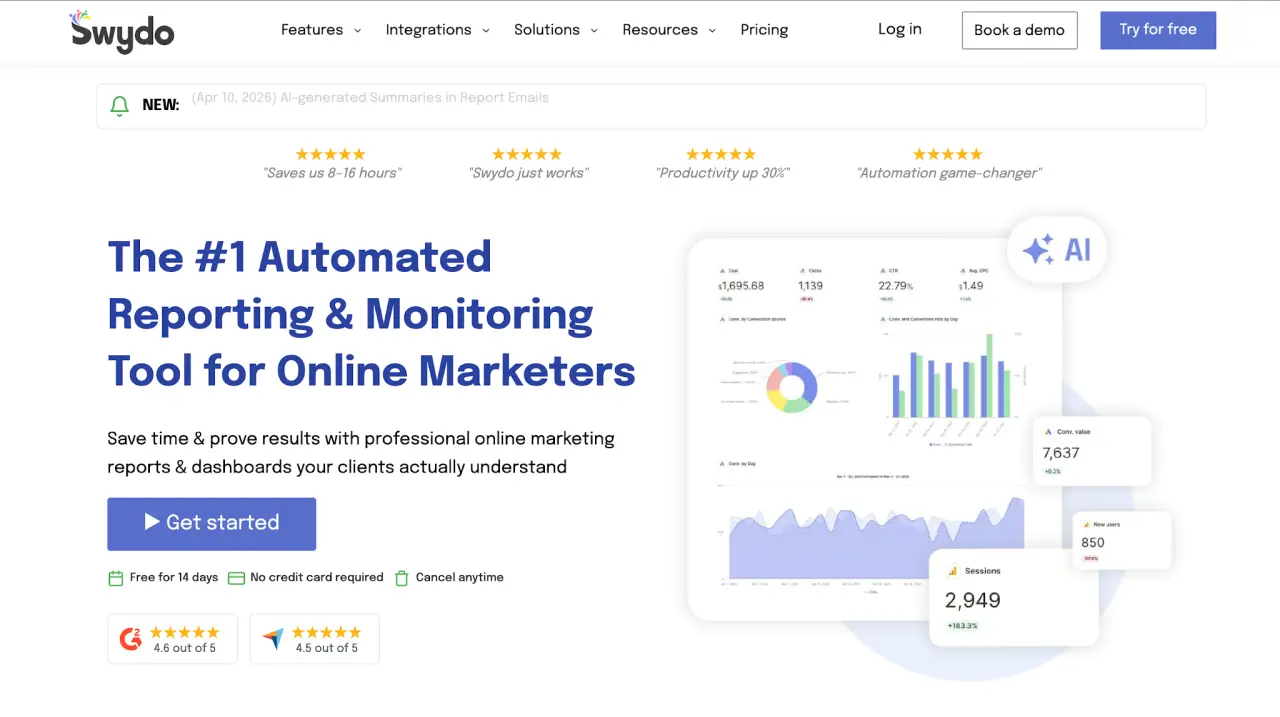Click "No credit card required" text
1280x717 pixels.
[317, 577]
